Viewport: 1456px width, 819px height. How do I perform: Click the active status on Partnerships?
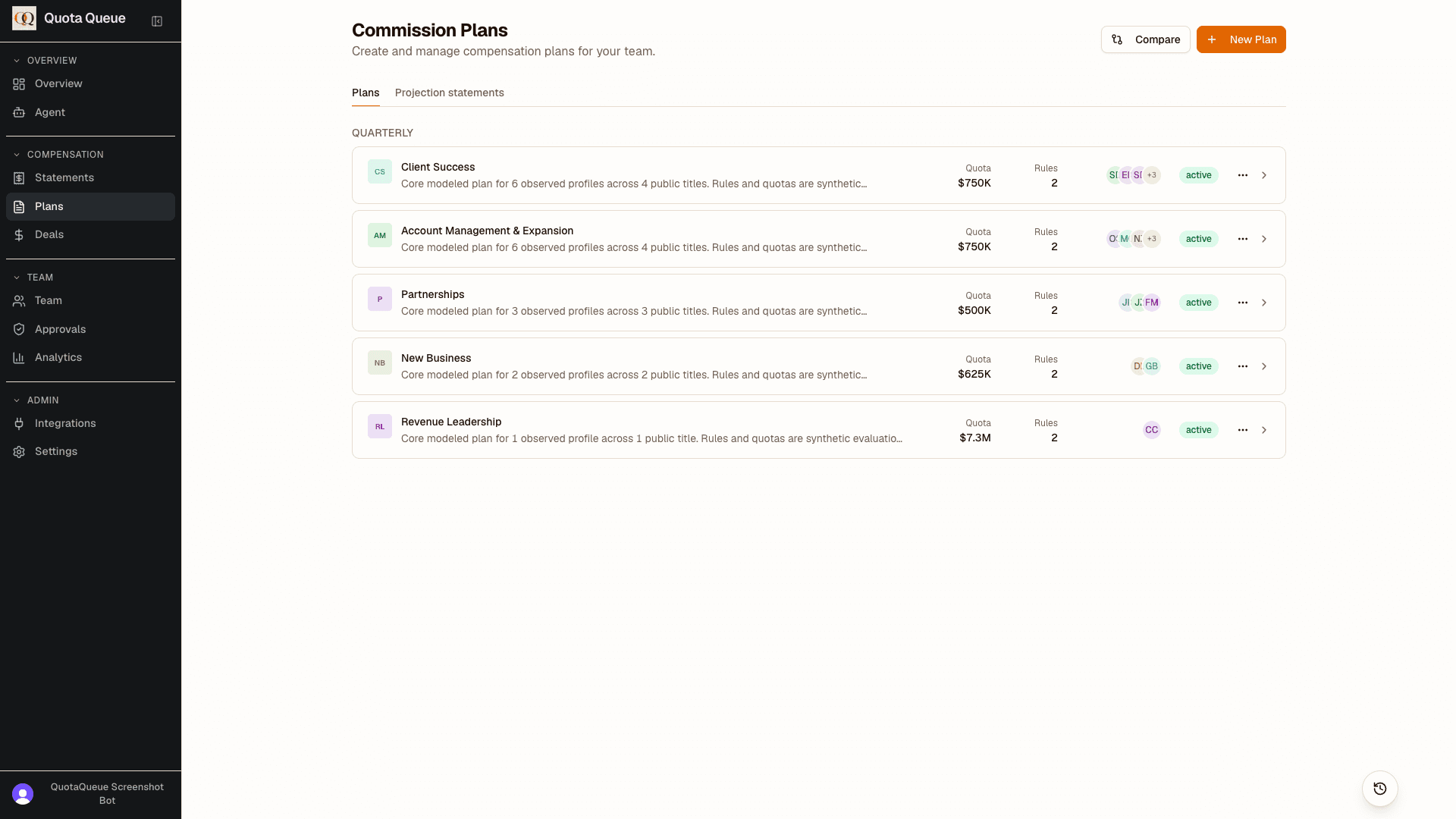1198,303
